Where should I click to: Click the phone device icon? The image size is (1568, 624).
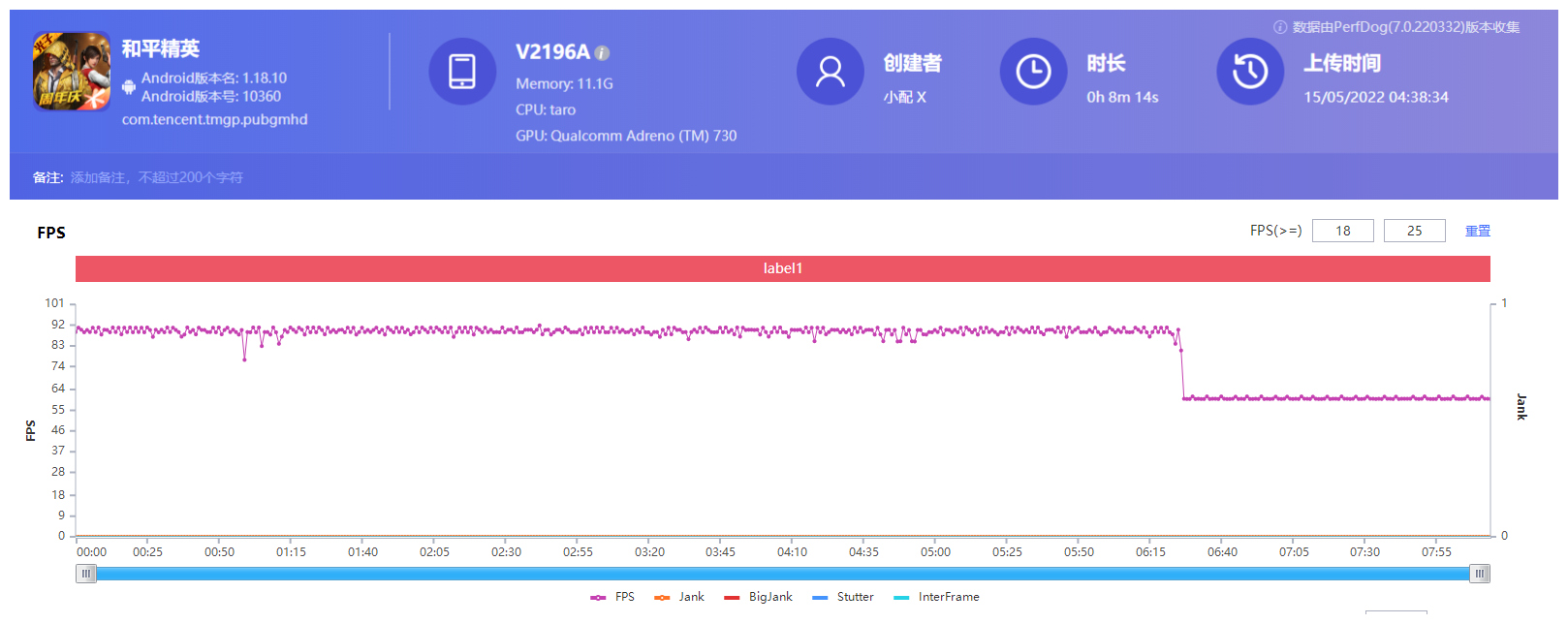462,72
